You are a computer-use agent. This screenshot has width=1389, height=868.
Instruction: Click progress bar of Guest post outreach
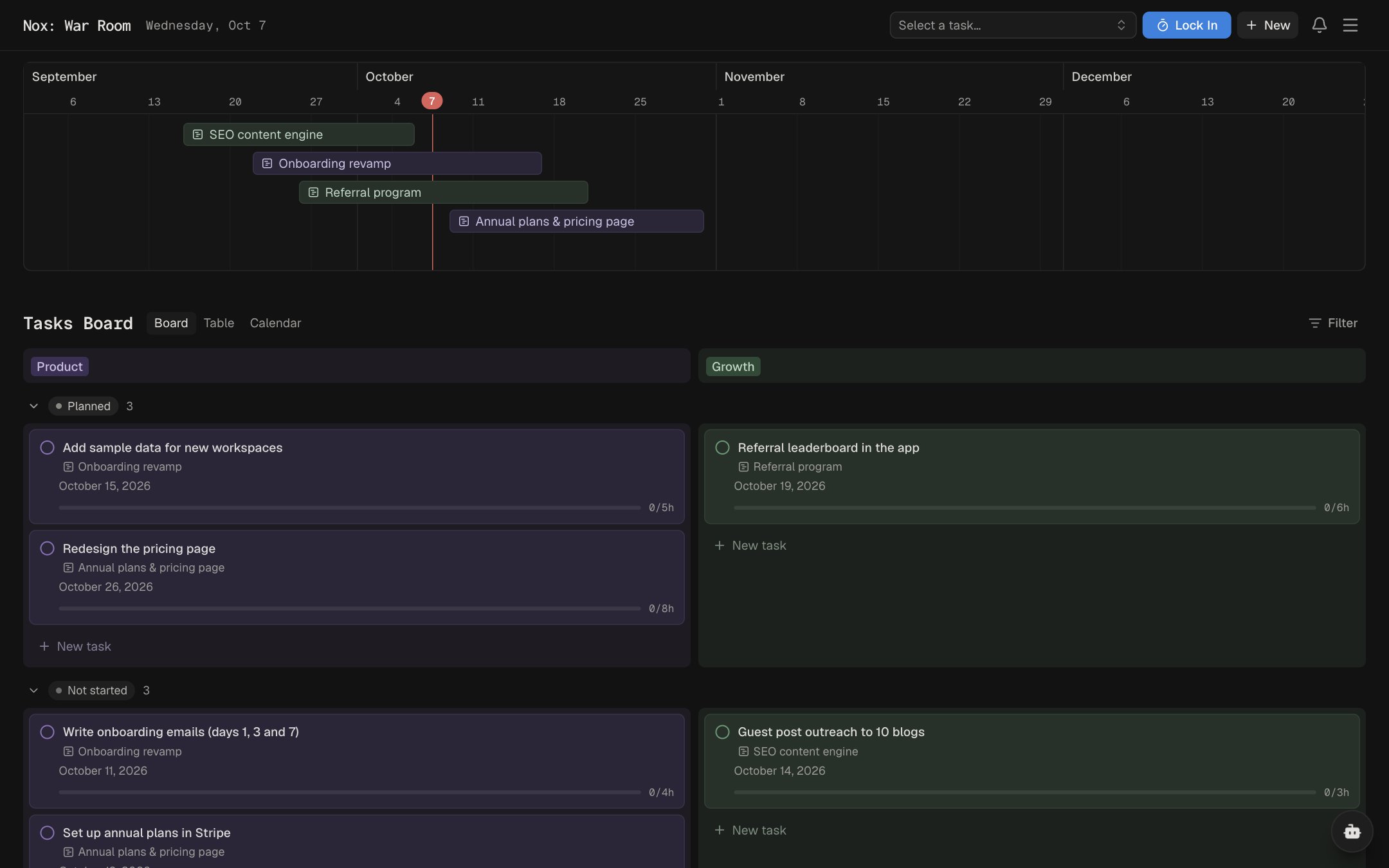[x=1025, y=792]
